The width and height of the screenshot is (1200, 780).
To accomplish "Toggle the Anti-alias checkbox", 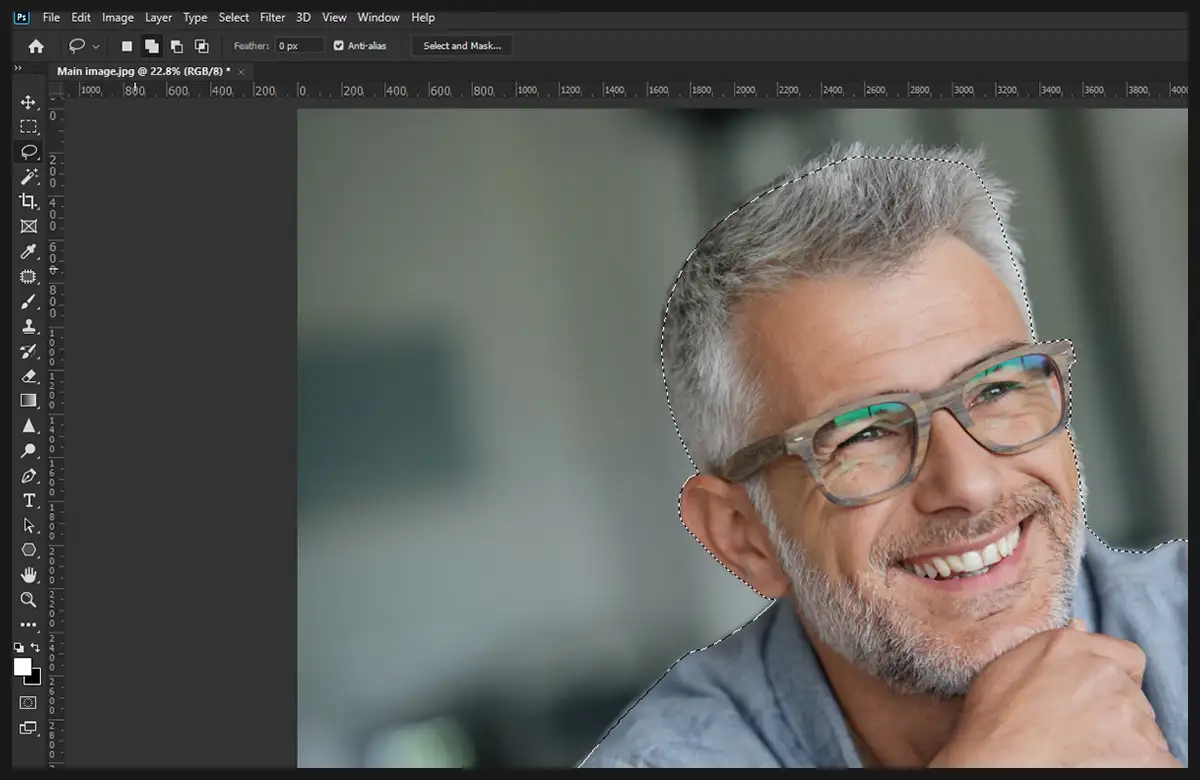I will (338, 46).
